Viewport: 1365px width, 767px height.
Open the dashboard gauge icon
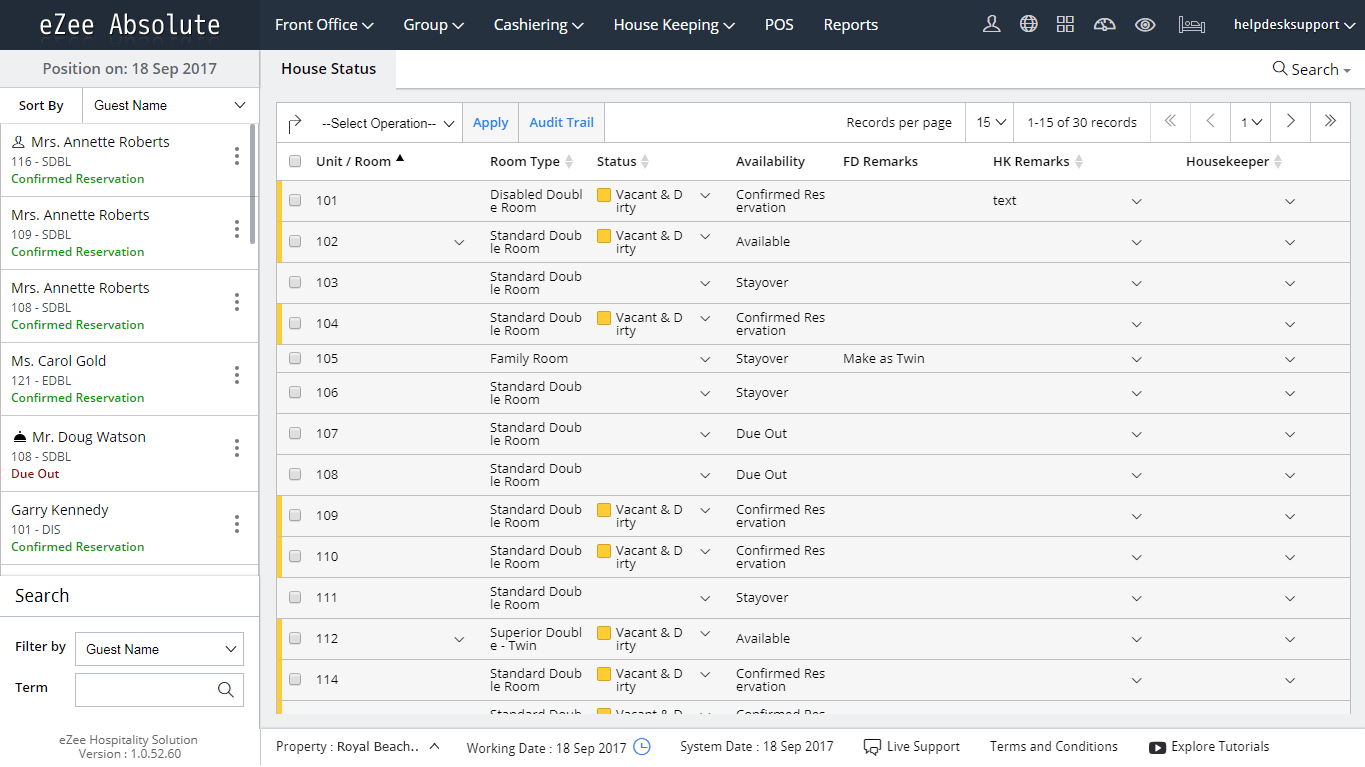tap(1104, 25)
